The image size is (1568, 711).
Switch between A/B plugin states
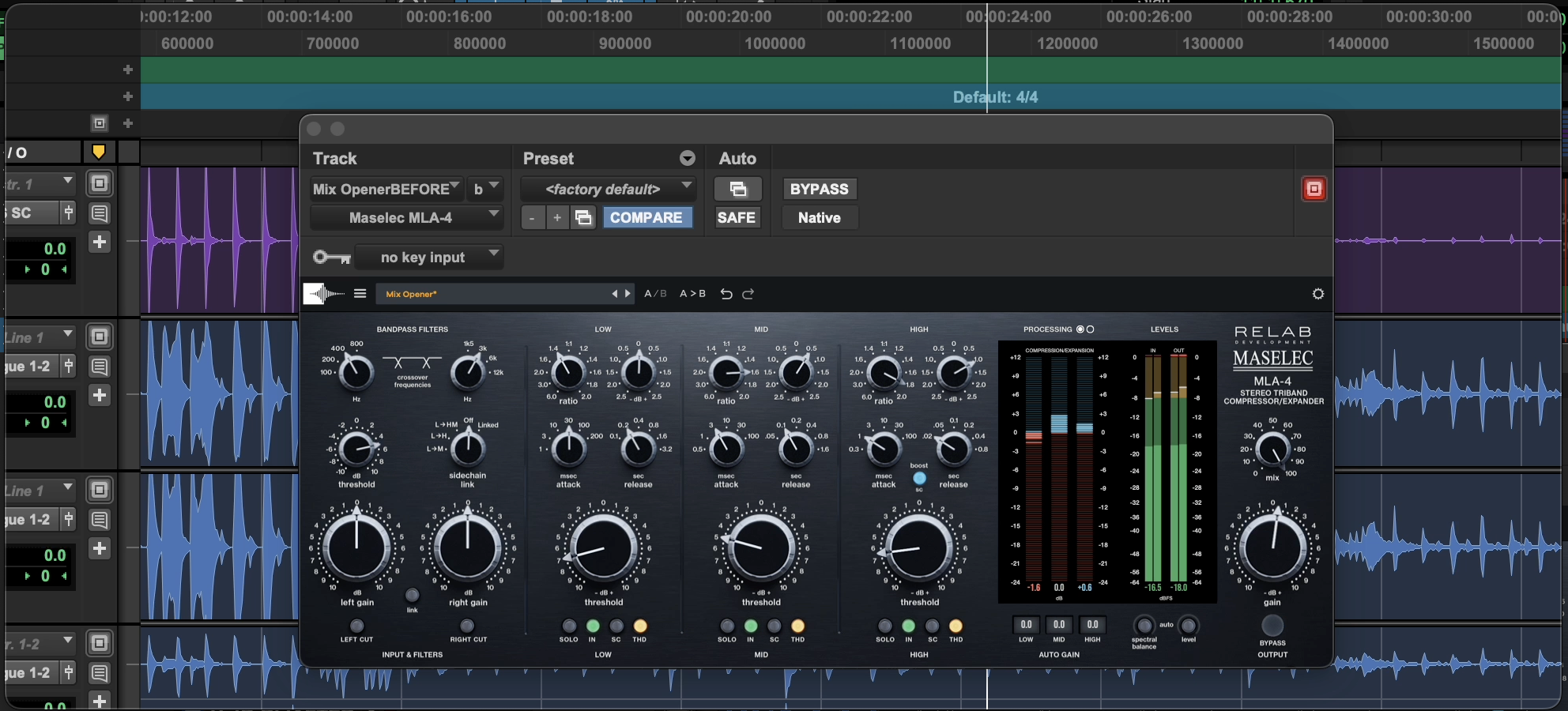[655, 293]
